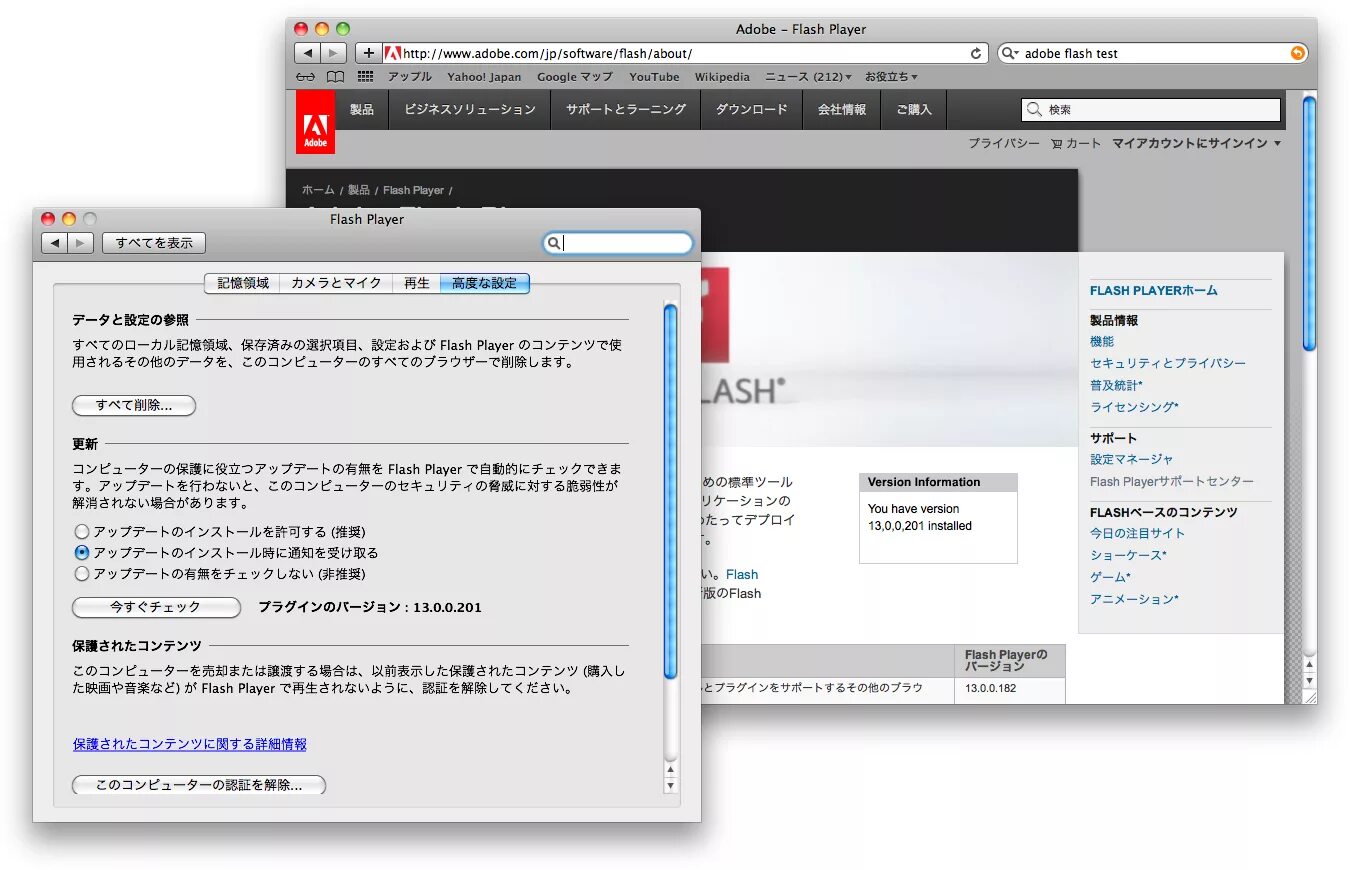Click the Safari back arrow button
Image resolution: width=1350 pixels, height=870 pixels.
click(x=307, y=53)
